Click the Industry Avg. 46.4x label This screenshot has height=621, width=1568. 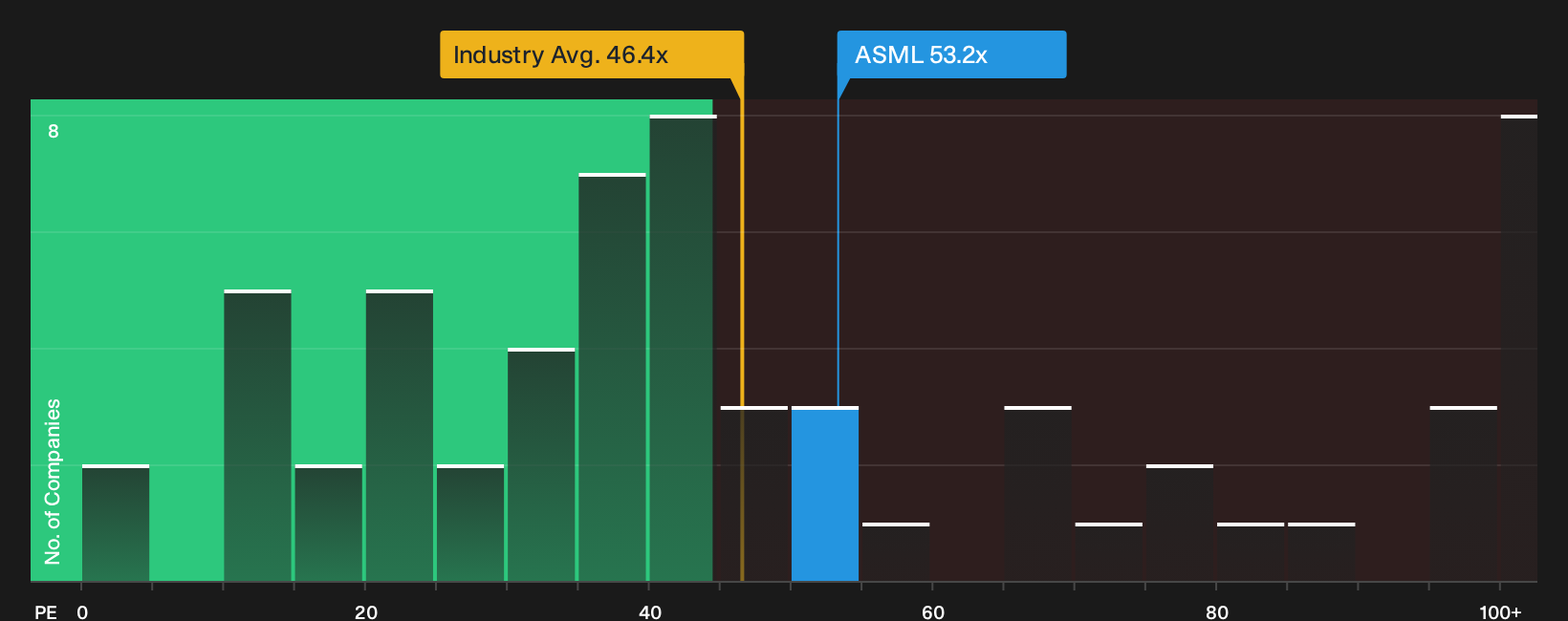(592, 54)
